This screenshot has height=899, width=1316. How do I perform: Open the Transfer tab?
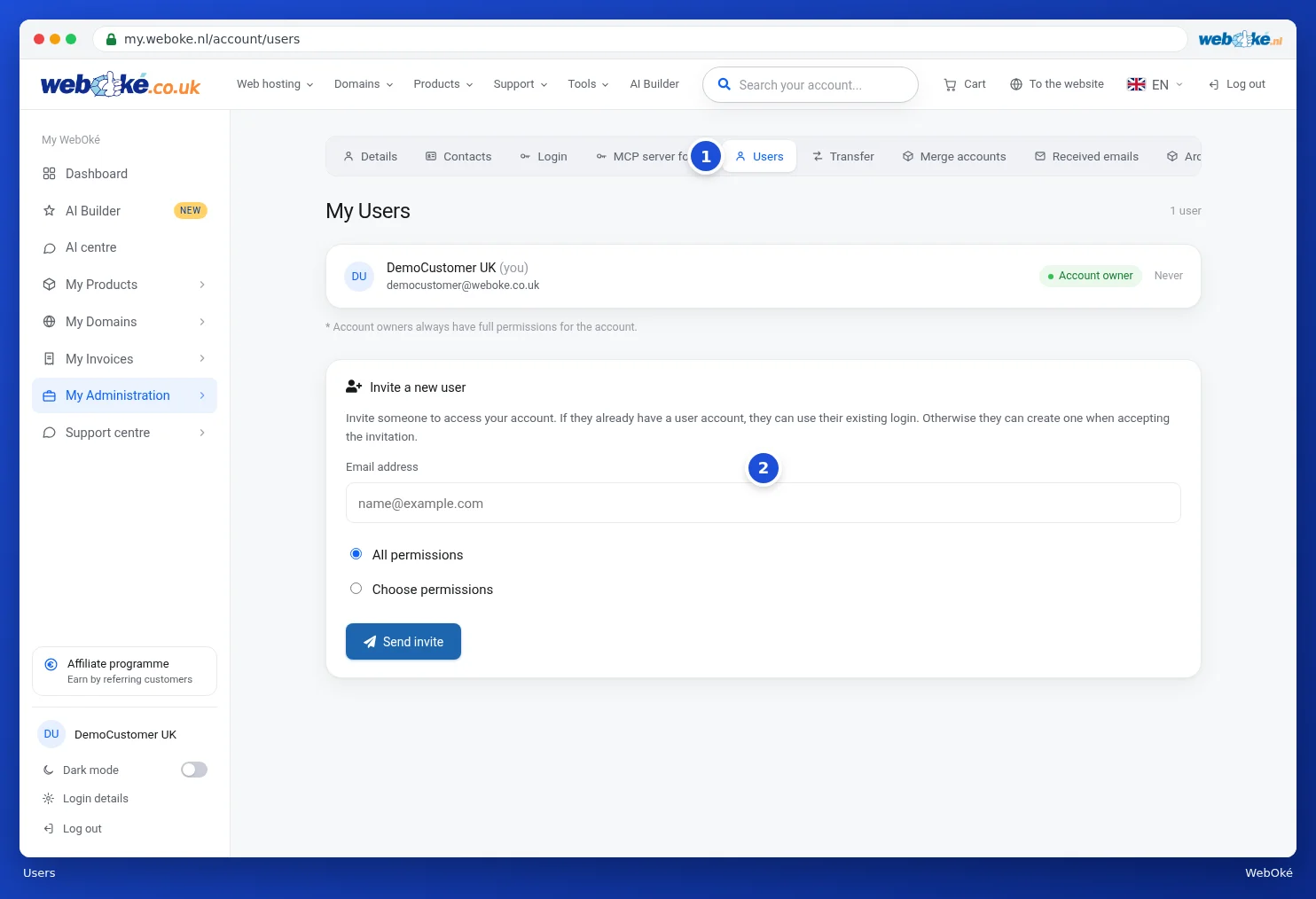(x=843, y=157)
